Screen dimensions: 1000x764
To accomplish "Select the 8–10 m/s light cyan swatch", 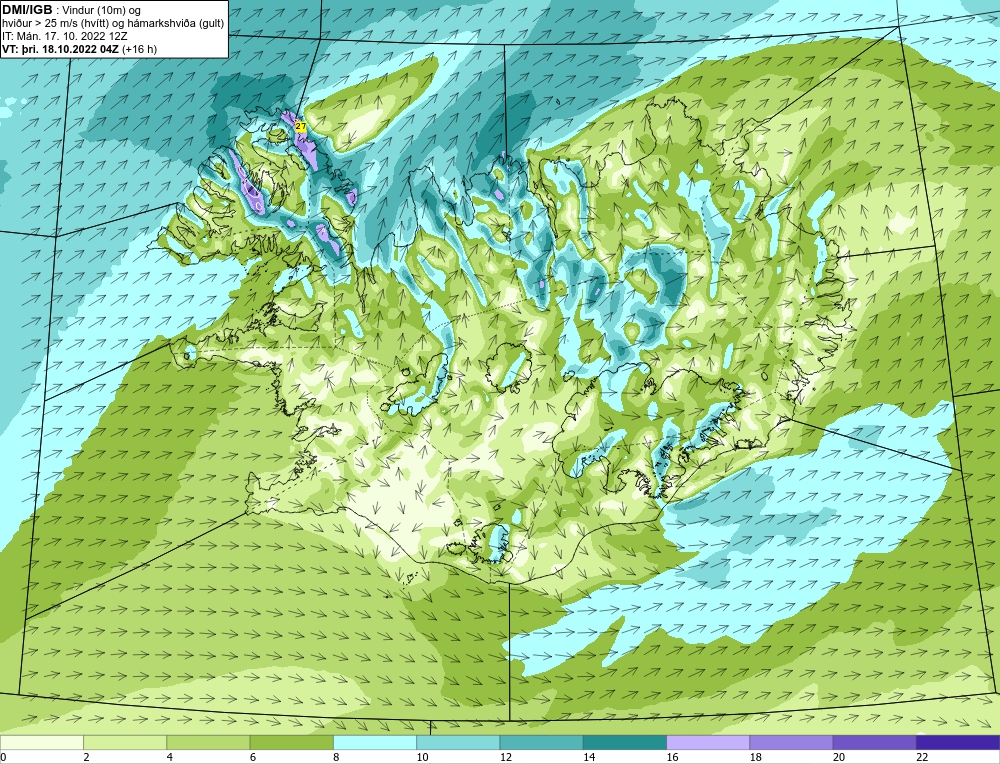I will coord(375,742).
